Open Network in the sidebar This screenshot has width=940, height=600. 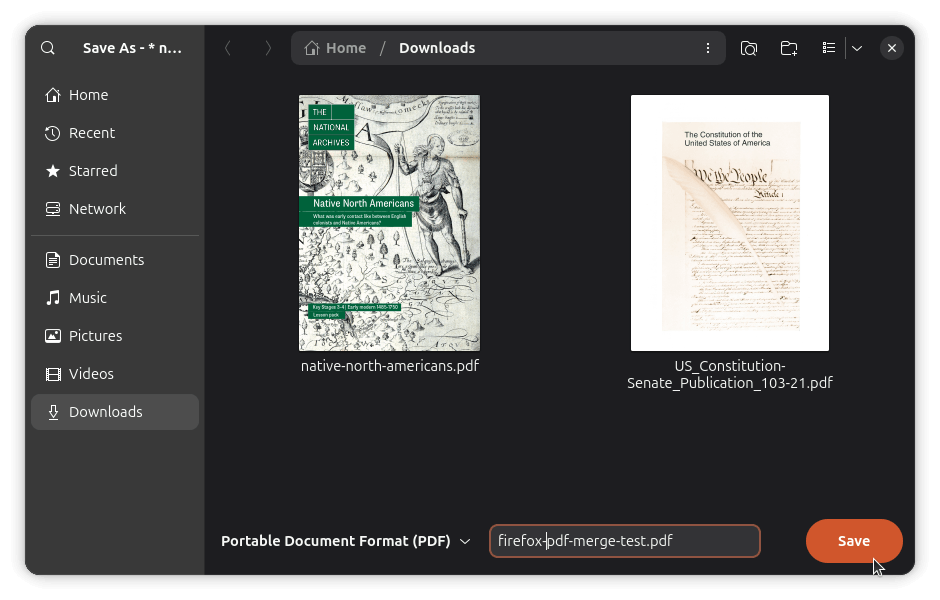click(115, 209)
